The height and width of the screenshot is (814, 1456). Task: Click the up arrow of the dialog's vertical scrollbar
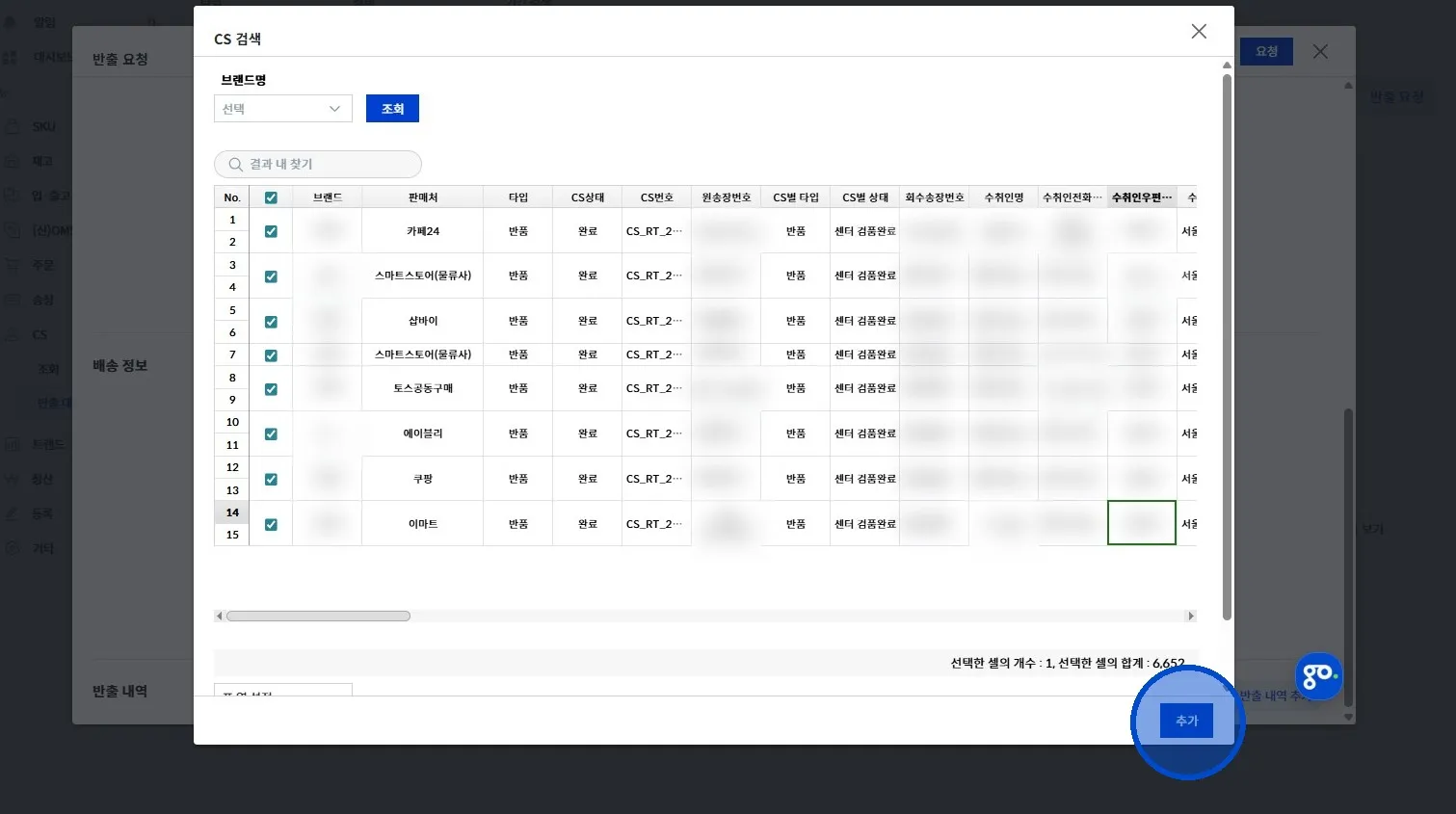pyautogui.click(x=1227, y=66)
